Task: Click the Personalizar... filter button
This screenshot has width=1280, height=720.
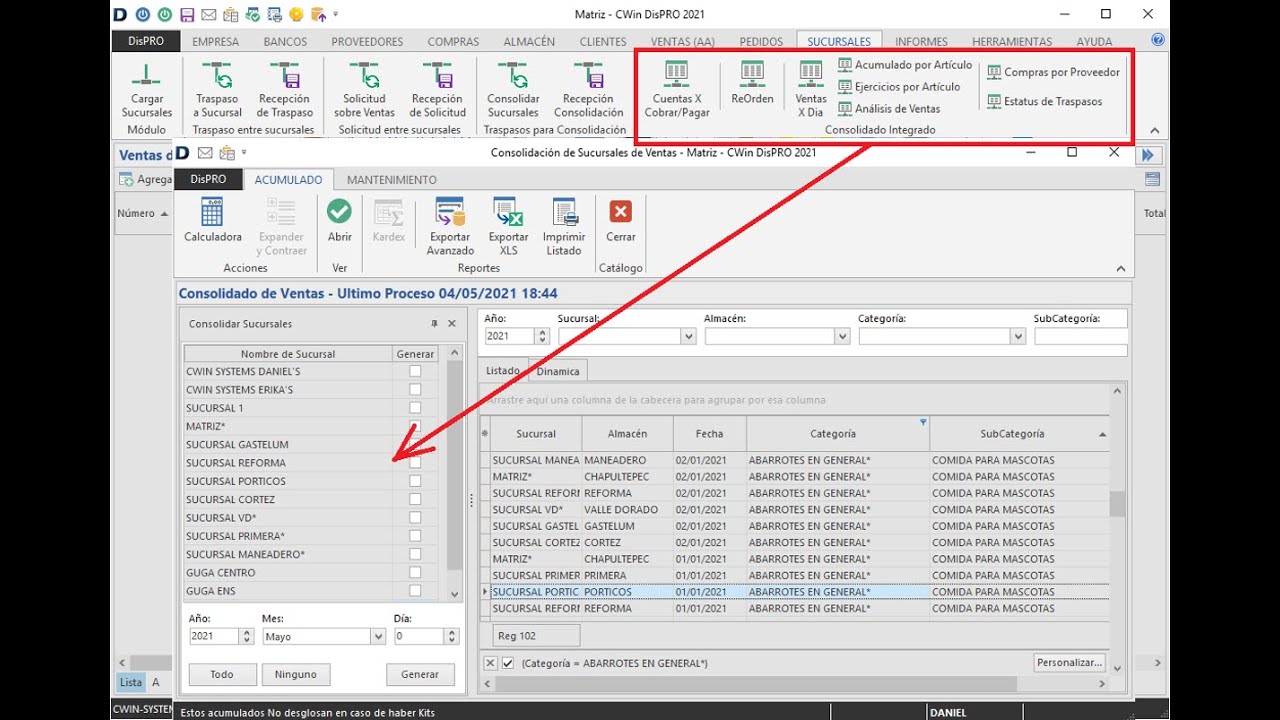Action: coord(1070,663)
